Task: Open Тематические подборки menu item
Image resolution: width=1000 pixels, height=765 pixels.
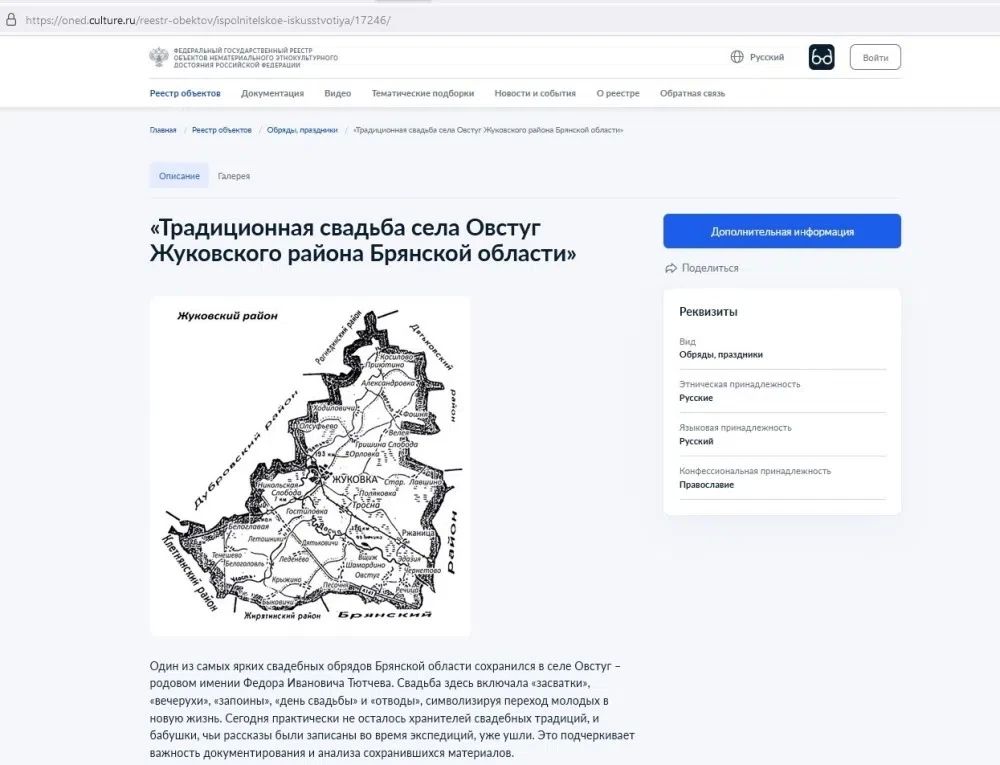Action: (423, 93)
